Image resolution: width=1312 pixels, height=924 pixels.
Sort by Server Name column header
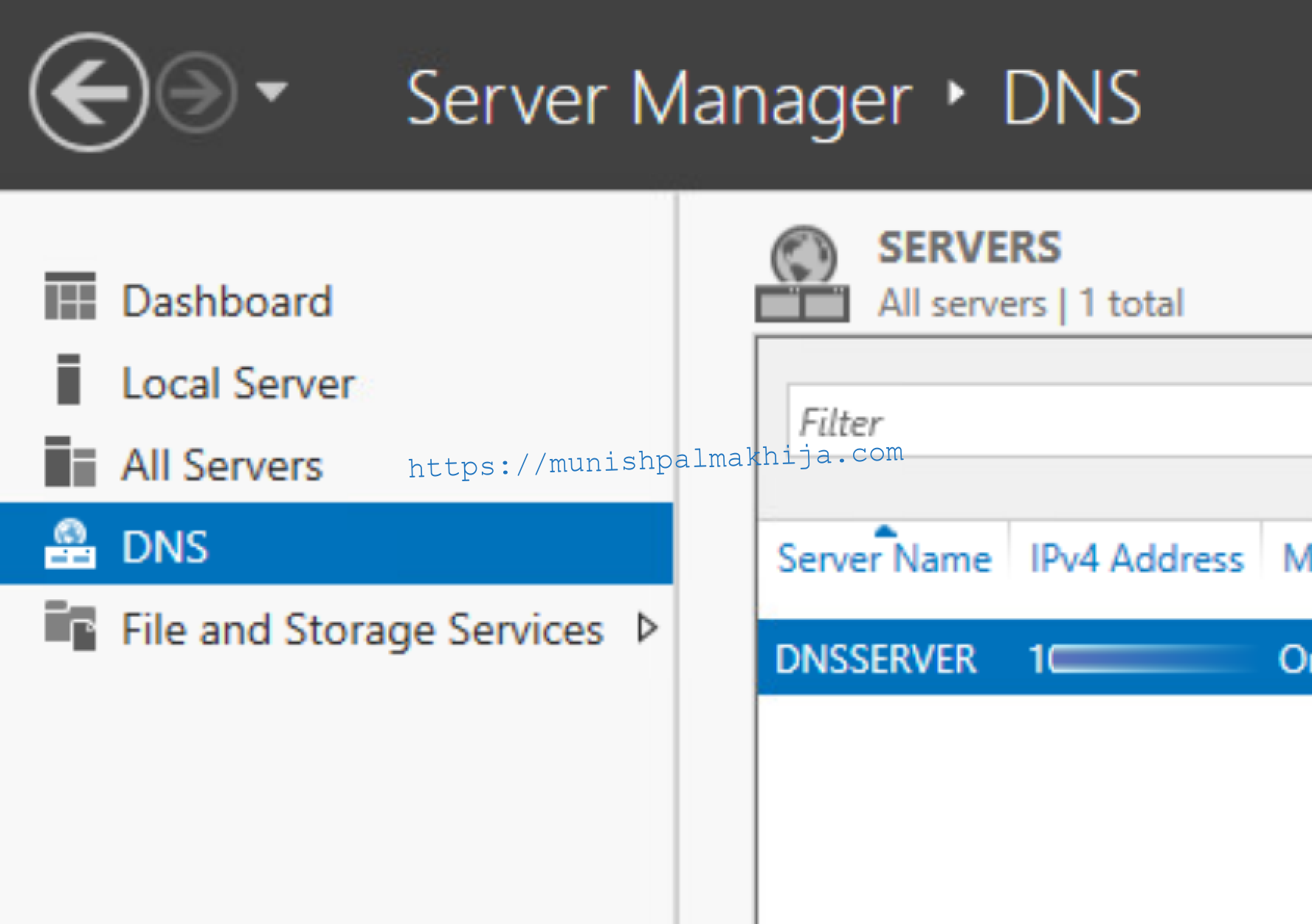(884, 558)
